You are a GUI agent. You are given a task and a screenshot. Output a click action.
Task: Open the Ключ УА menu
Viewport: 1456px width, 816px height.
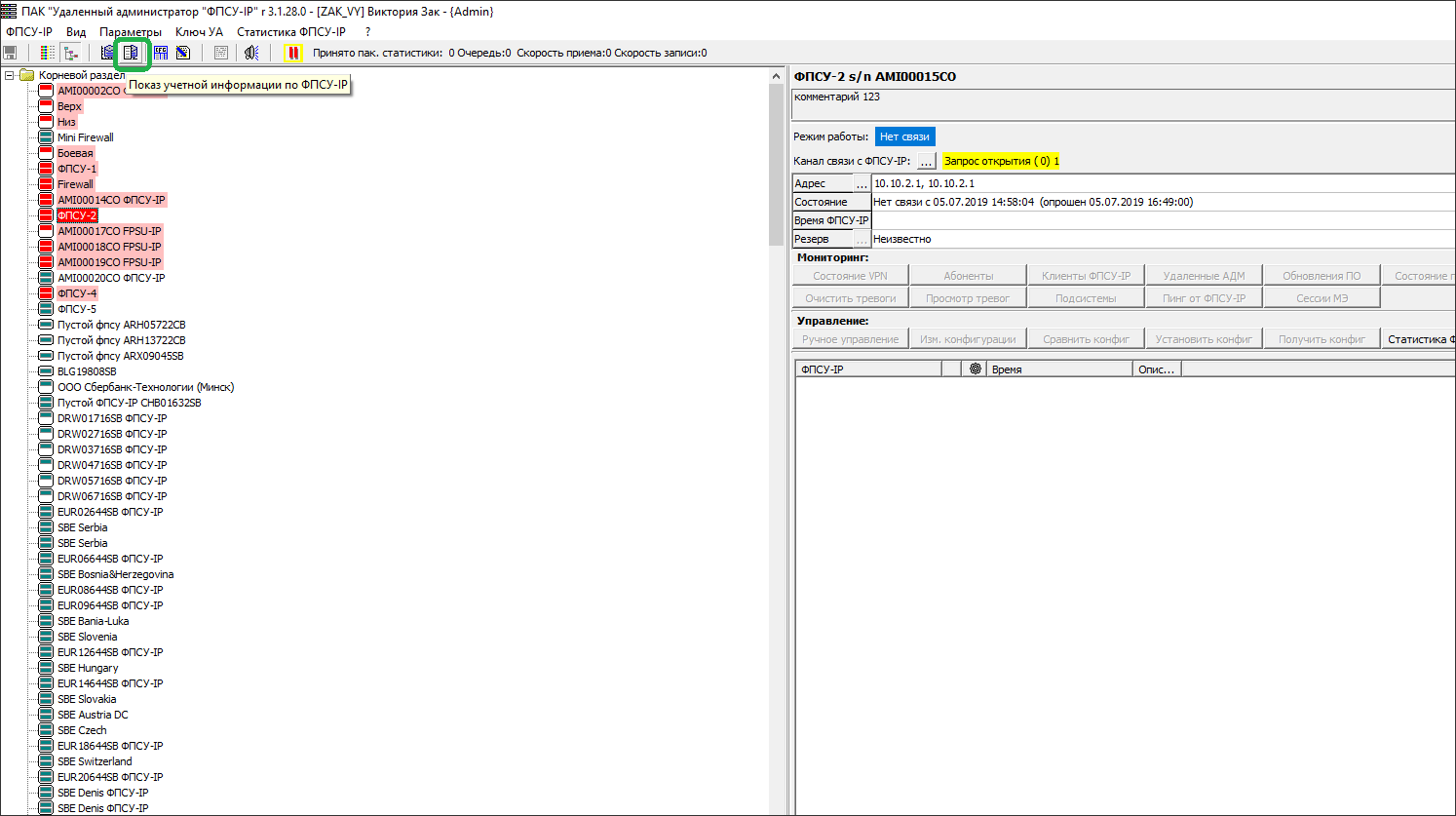pyautogui.click(x=199, y=32)
